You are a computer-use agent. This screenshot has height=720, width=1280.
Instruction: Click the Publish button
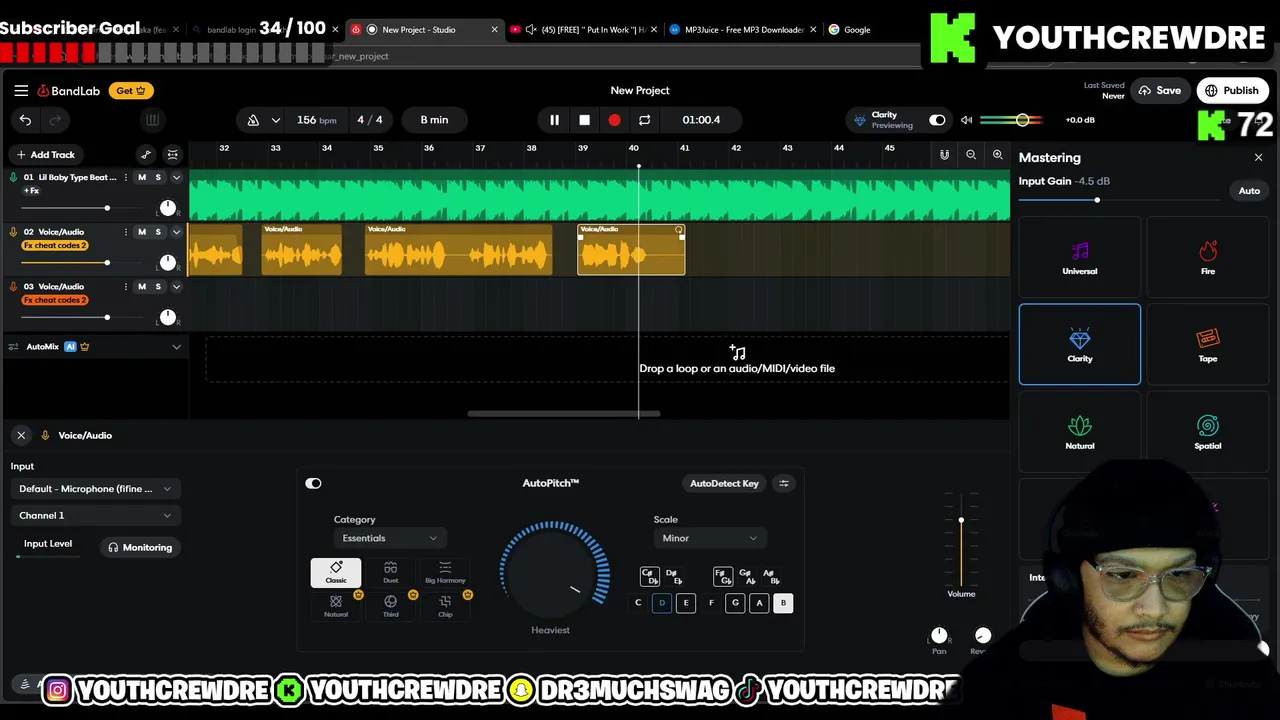(1232, 90)
